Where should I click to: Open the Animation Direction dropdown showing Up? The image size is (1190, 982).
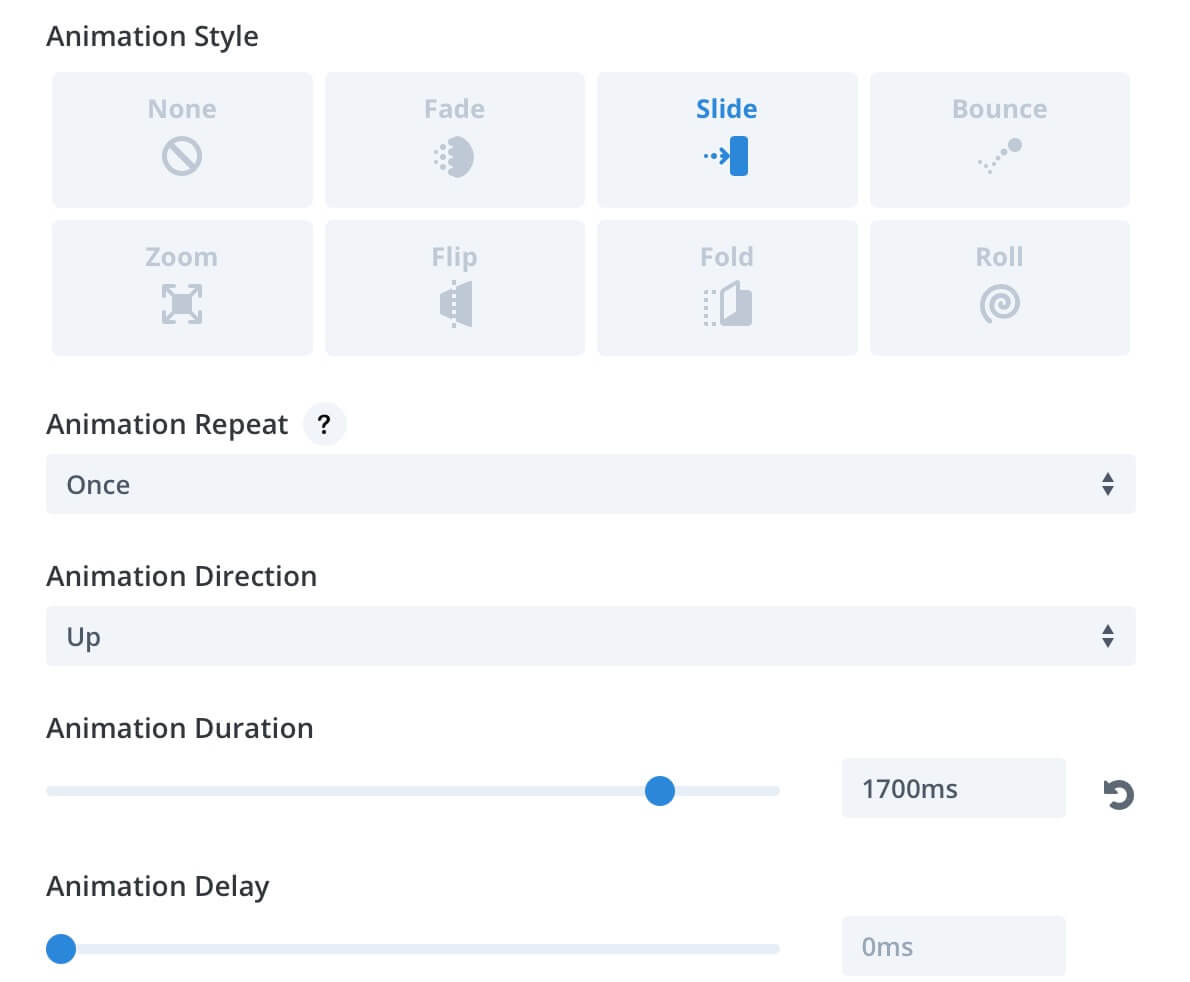click(x=590, y=636)
